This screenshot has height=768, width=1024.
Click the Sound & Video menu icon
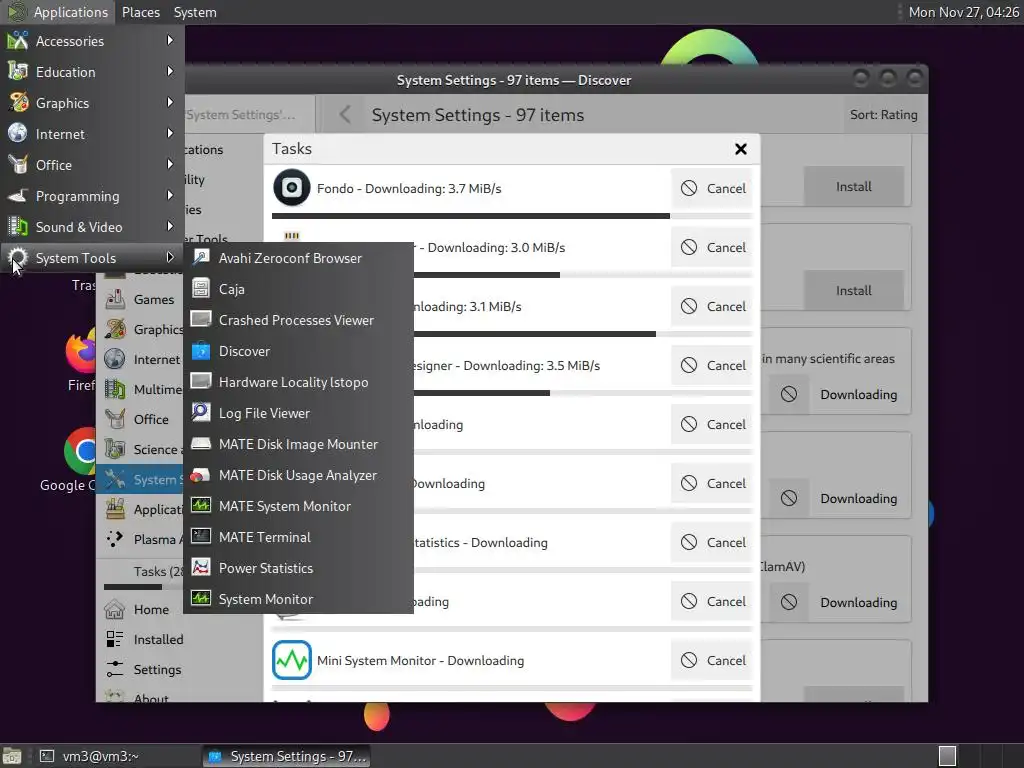click(18, 227)
